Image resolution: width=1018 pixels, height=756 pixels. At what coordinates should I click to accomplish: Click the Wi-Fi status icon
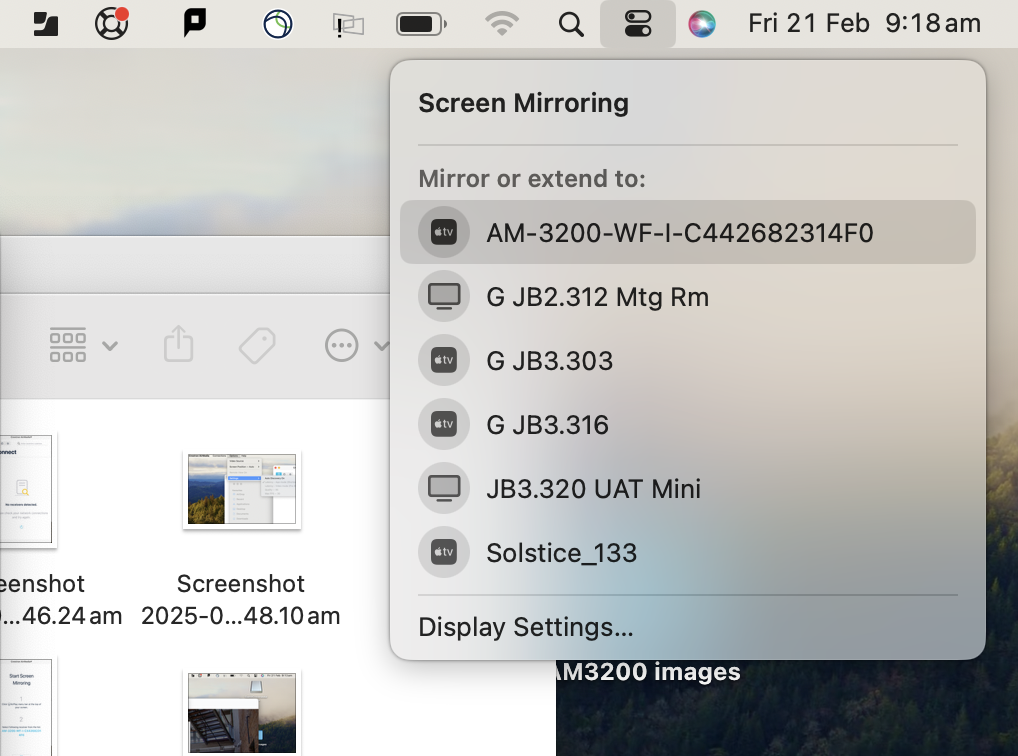coord(502,23)
